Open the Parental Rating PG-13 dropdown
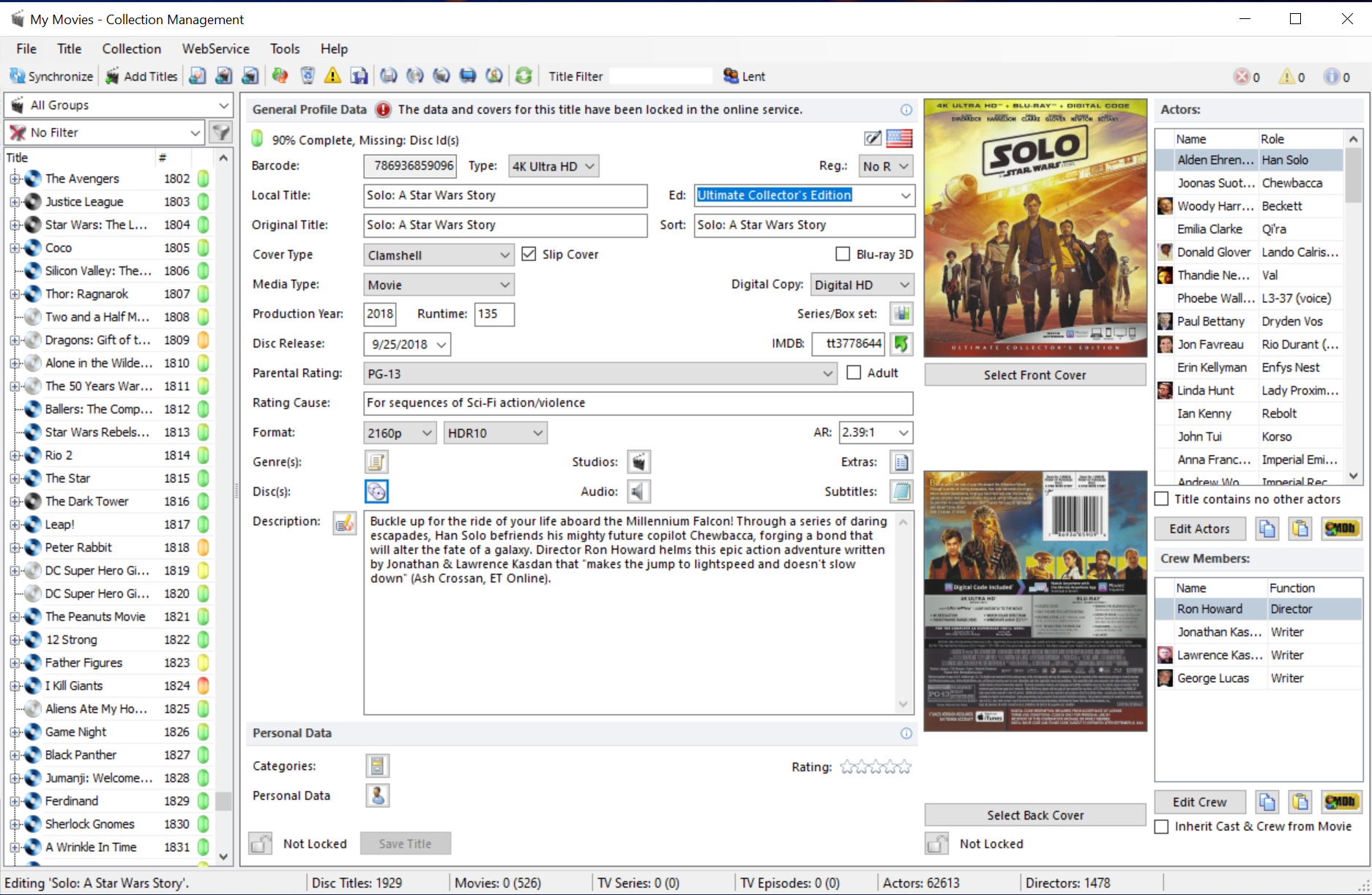This screenshot has width=1372, height=895. 600,373
